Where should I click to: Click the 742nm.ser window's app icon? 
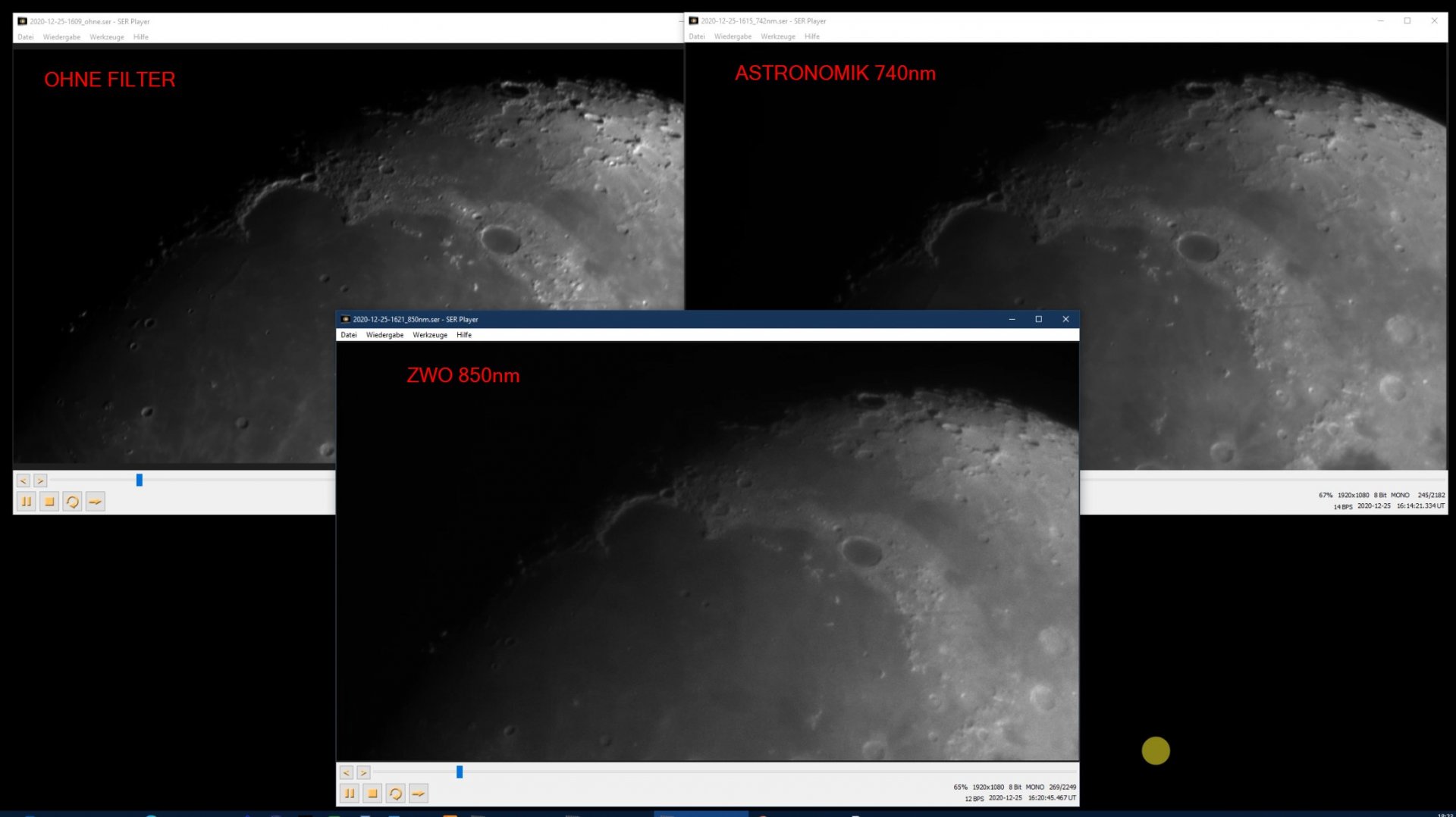pos(693,20)
